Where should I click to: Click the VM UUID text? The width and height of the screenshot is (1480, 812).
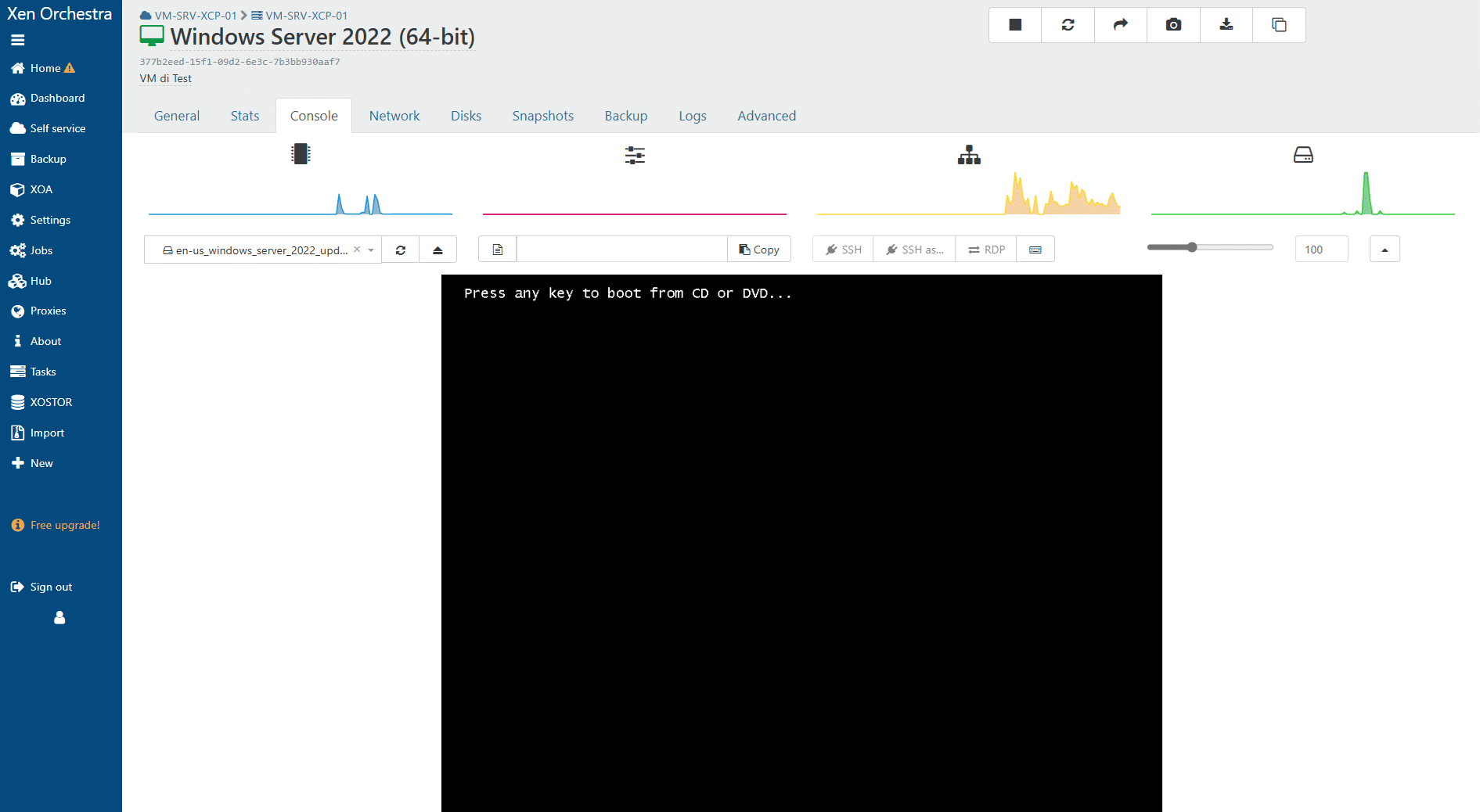point(240,62)
